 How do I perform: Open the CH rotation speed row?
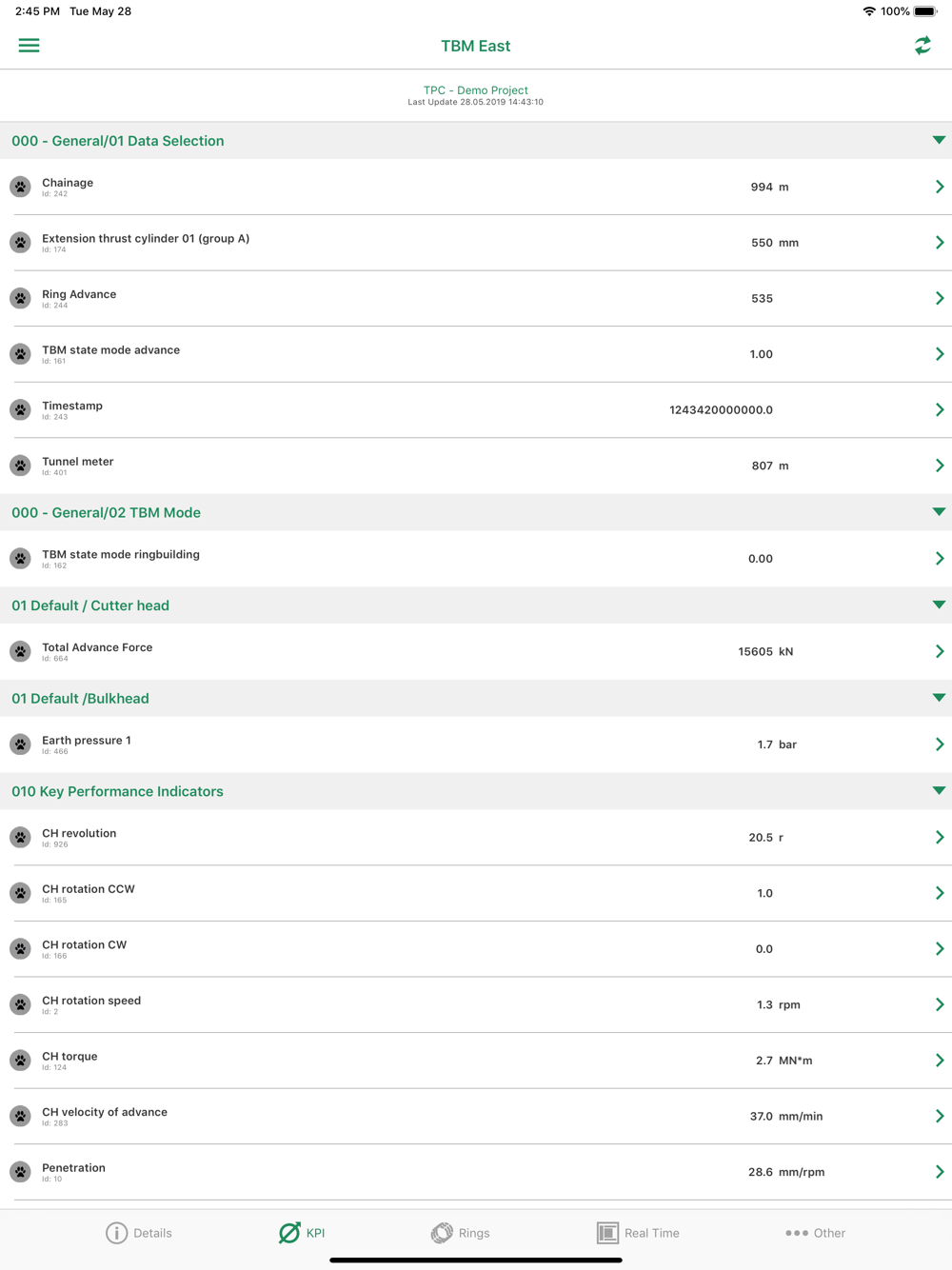pyautogui.click(x=476, y=1004)
